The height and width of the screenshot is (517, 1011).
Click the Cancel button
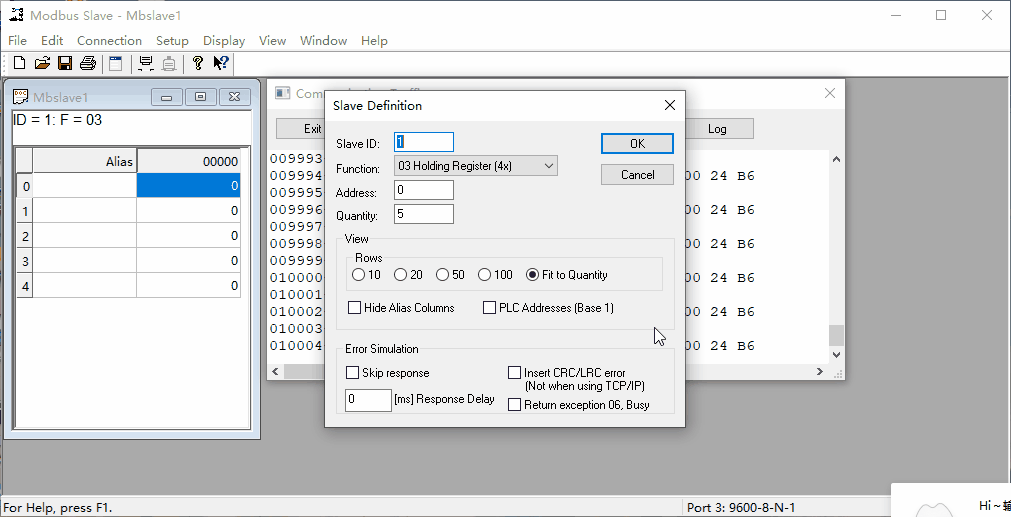tap(637, 175)
